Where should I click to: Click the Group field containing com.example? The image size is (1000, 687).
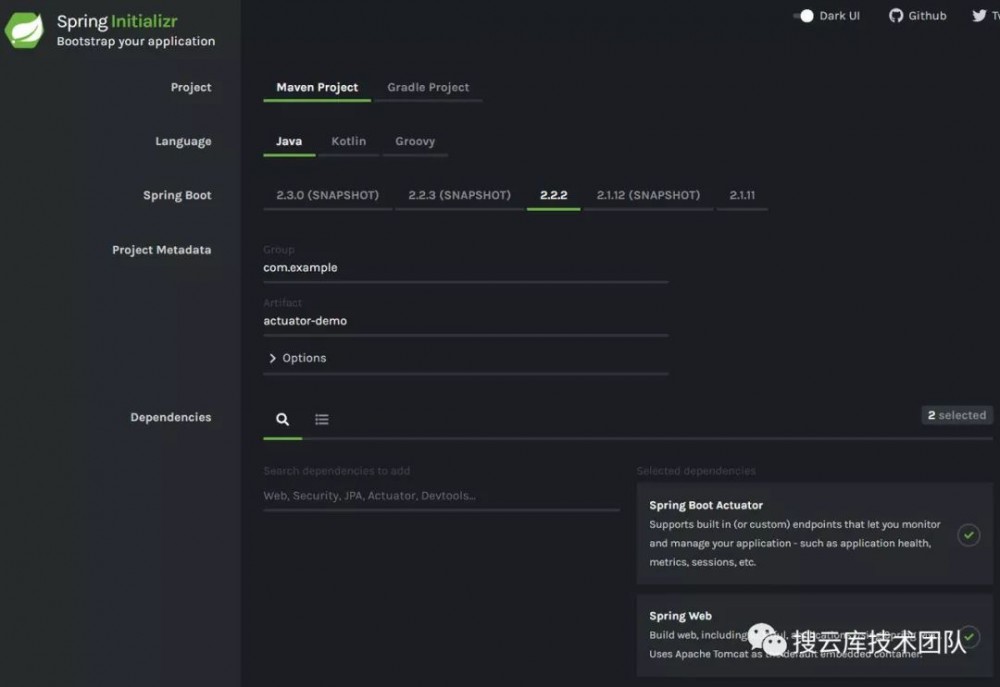pyautogui.click(x=465, y=268)
